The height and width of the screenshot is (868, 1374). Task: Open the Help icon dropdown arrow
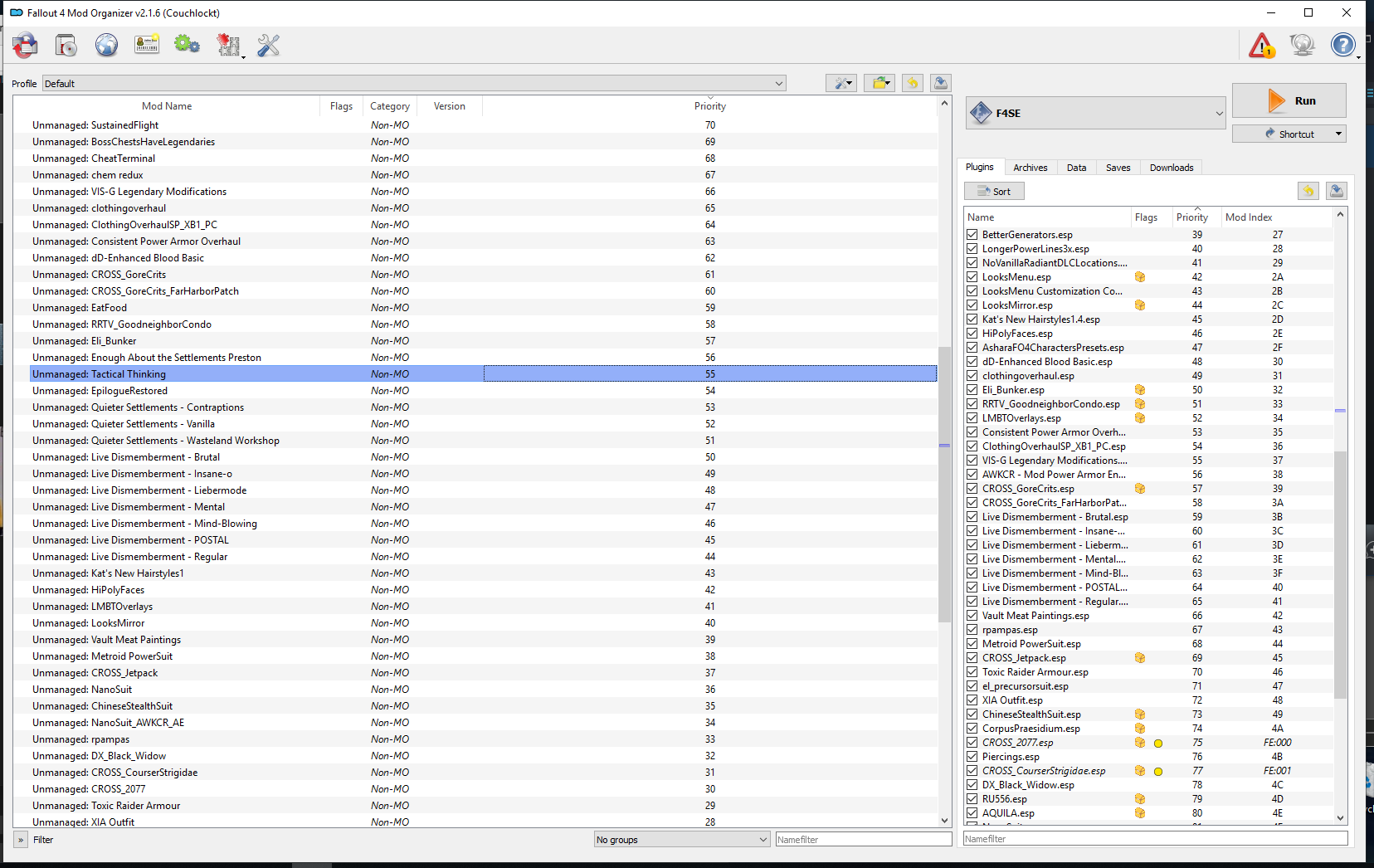[1358, 56]
